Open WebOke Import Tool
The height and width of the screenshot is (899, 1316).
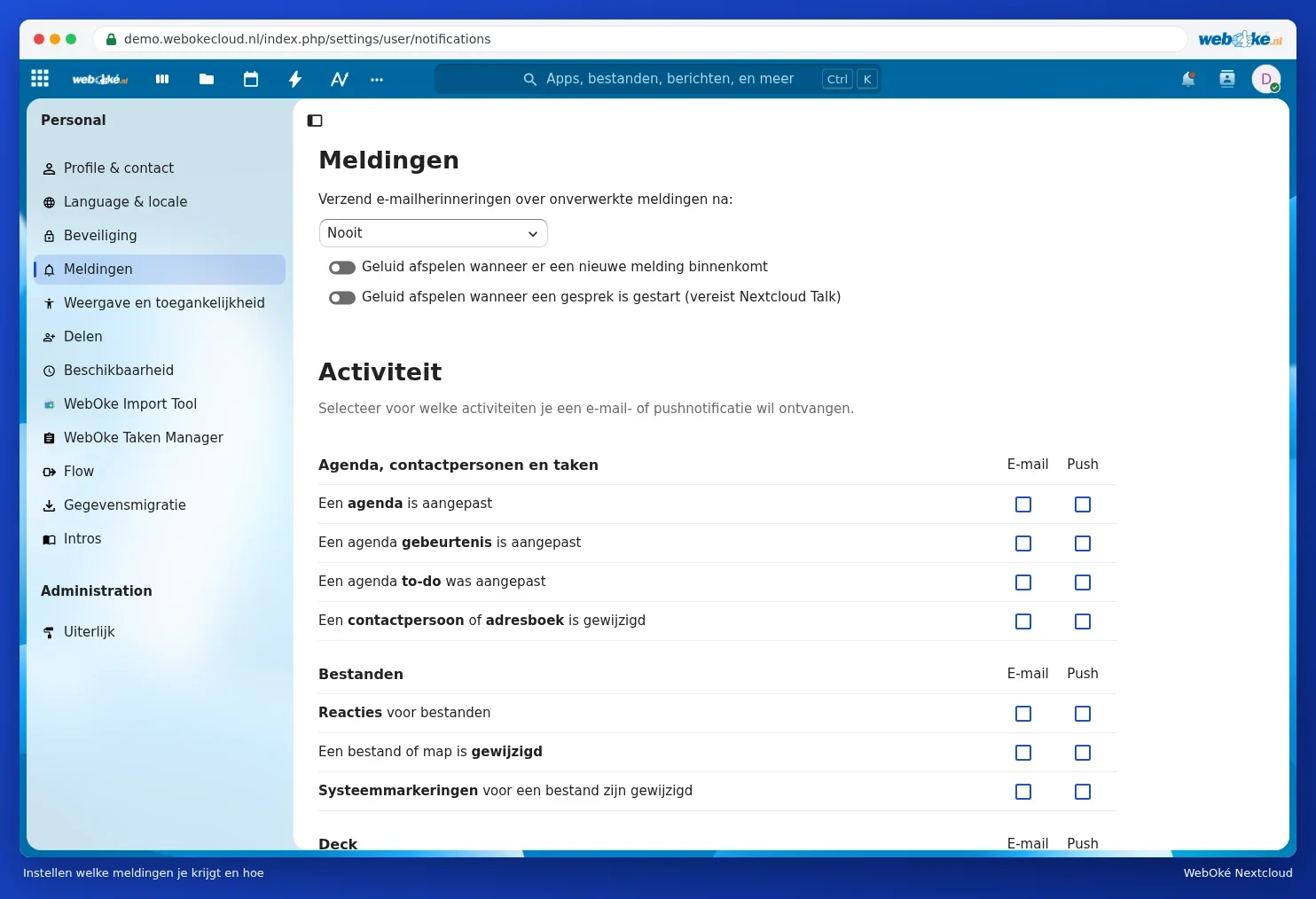pos(160,404)
